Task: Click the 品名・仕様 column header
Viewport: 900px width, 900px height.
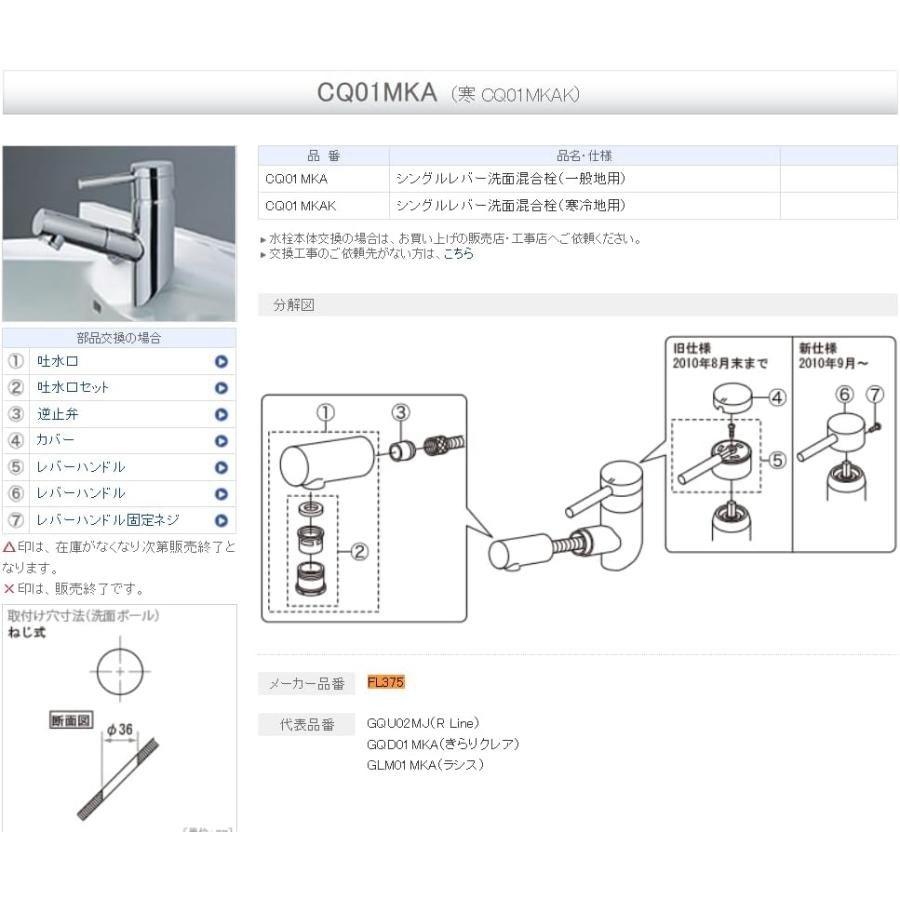Action: click(x=583, y=155)
